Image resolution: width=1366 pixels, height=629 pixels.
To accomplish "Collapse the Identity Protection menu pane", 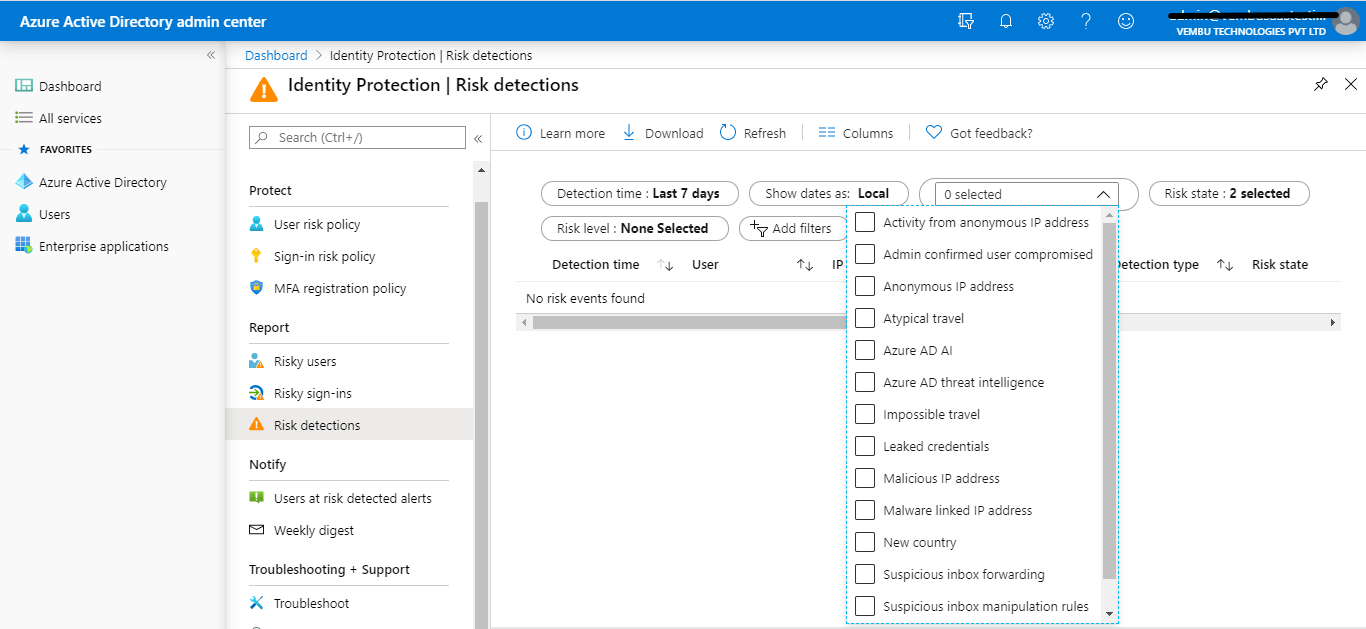I will click(x=478, y=138).
